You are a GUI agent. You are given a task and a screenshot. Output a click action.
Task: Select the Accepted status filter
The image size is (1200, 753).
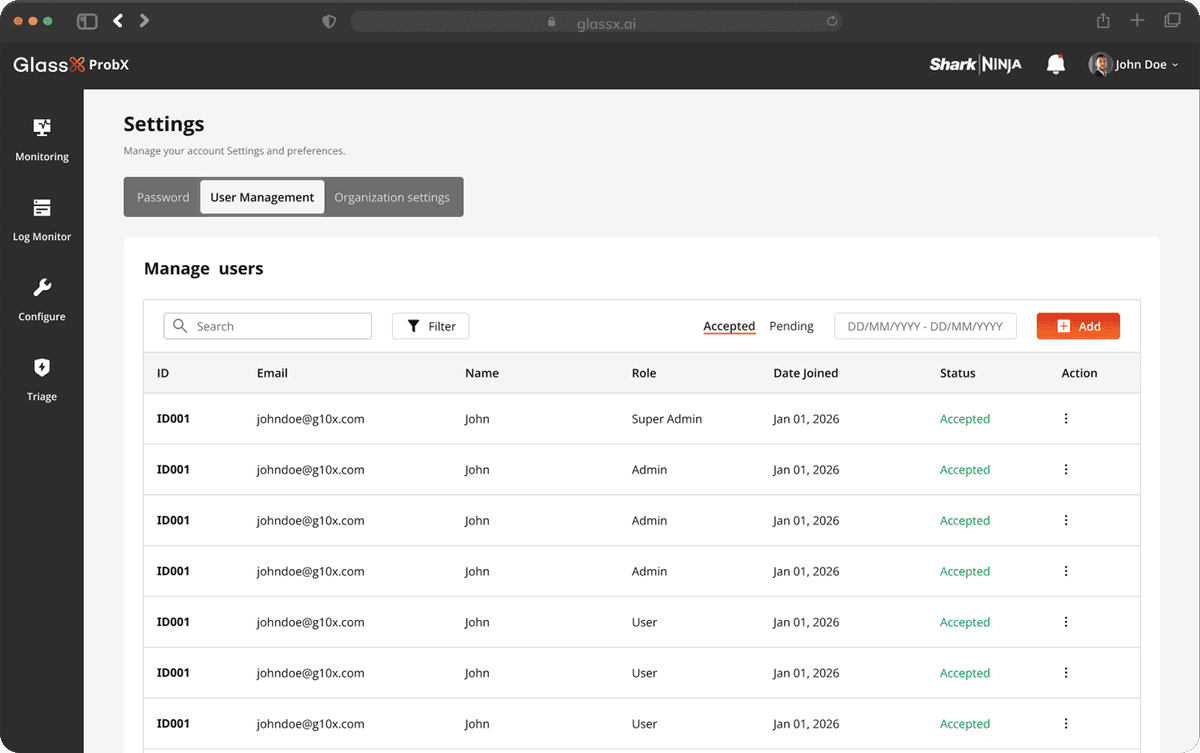729,326
